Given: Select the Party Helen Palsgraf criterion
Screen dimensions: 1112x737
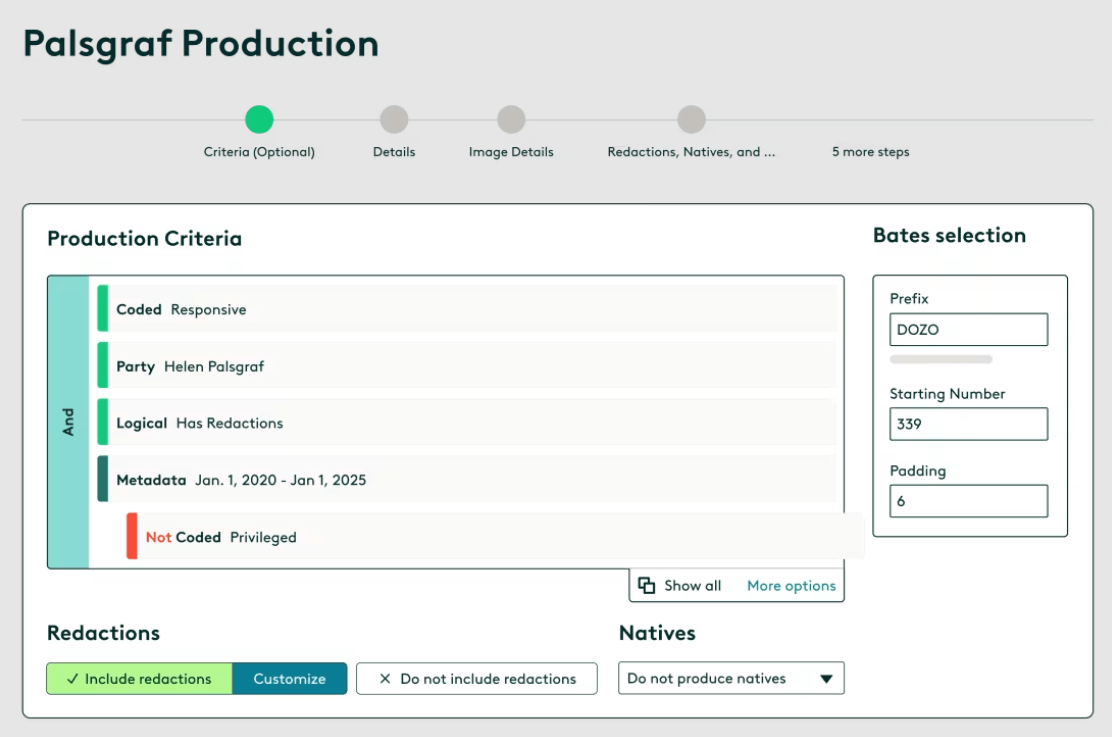Looking at the screenshot, I should pos(467,365).
